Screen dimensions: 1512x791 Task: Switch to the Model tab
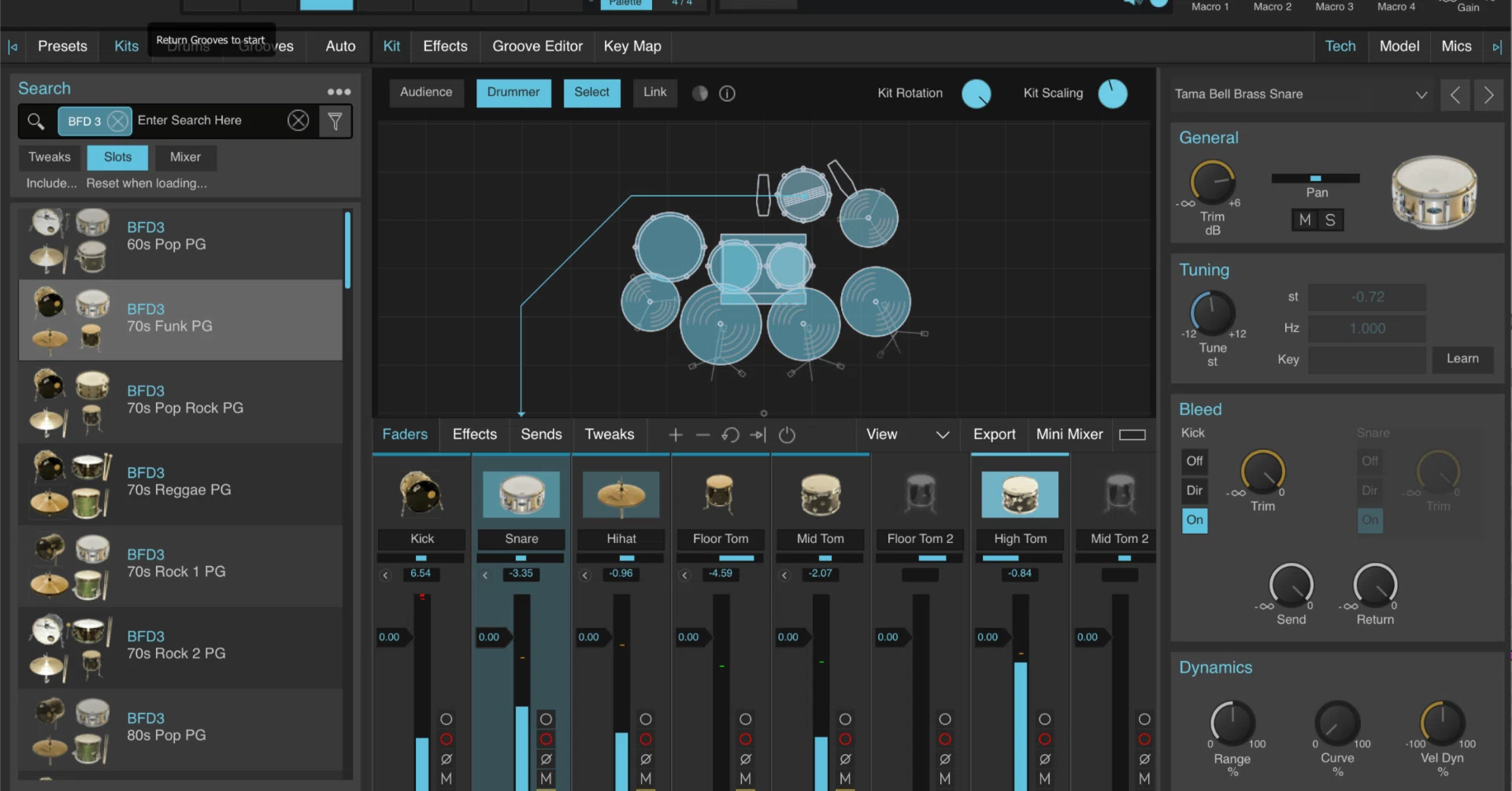point(1399,46)
